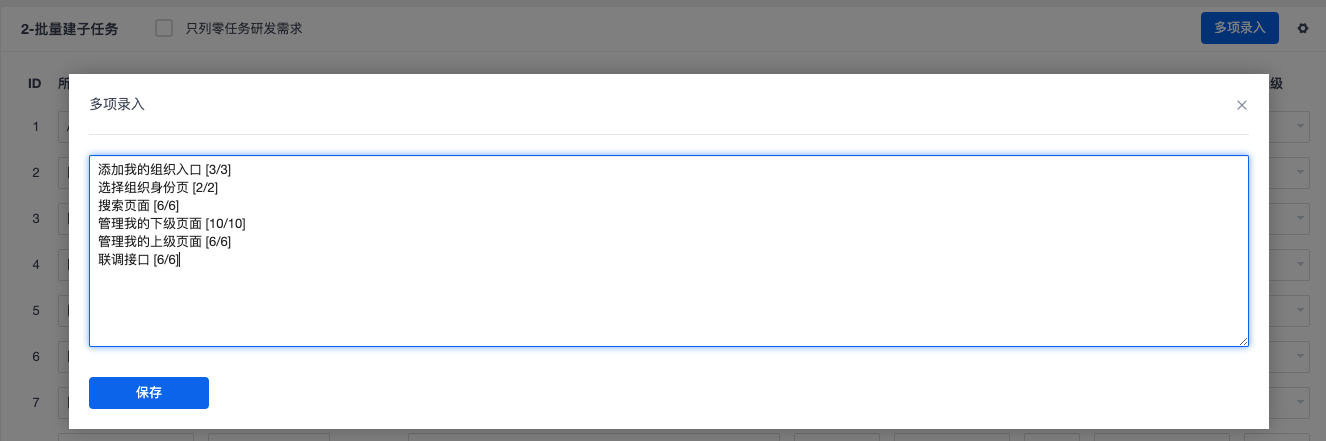
Task: Expand row 4 dropdown arrow at right
Action: click(1301, 265)
